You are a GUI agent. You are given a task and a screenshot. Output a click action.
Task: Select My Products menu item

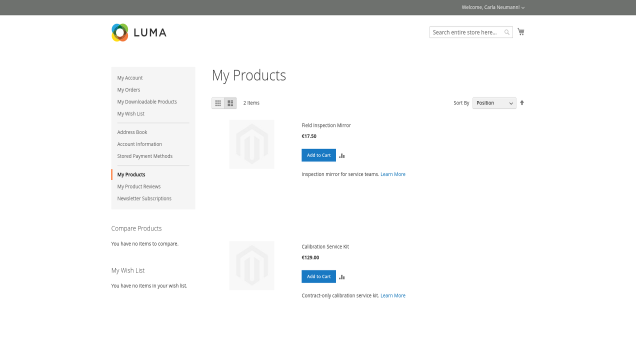pyautogui.click(x=131, y=175)
